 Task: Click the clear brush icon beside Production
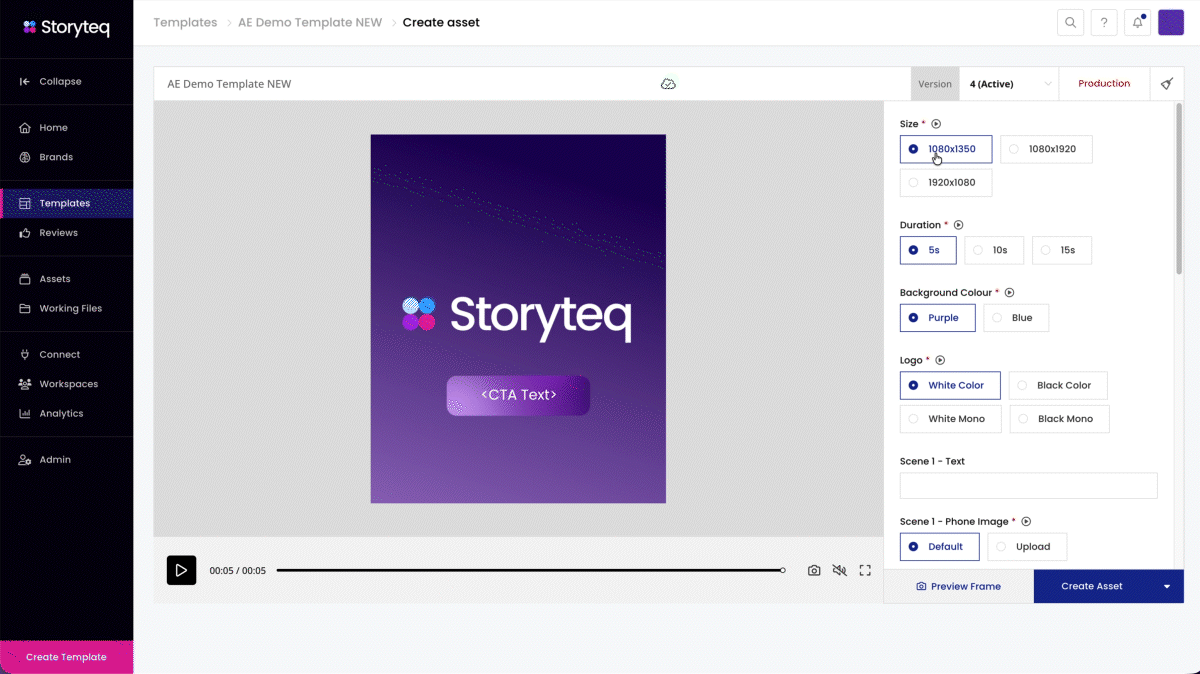(1167, 84)
